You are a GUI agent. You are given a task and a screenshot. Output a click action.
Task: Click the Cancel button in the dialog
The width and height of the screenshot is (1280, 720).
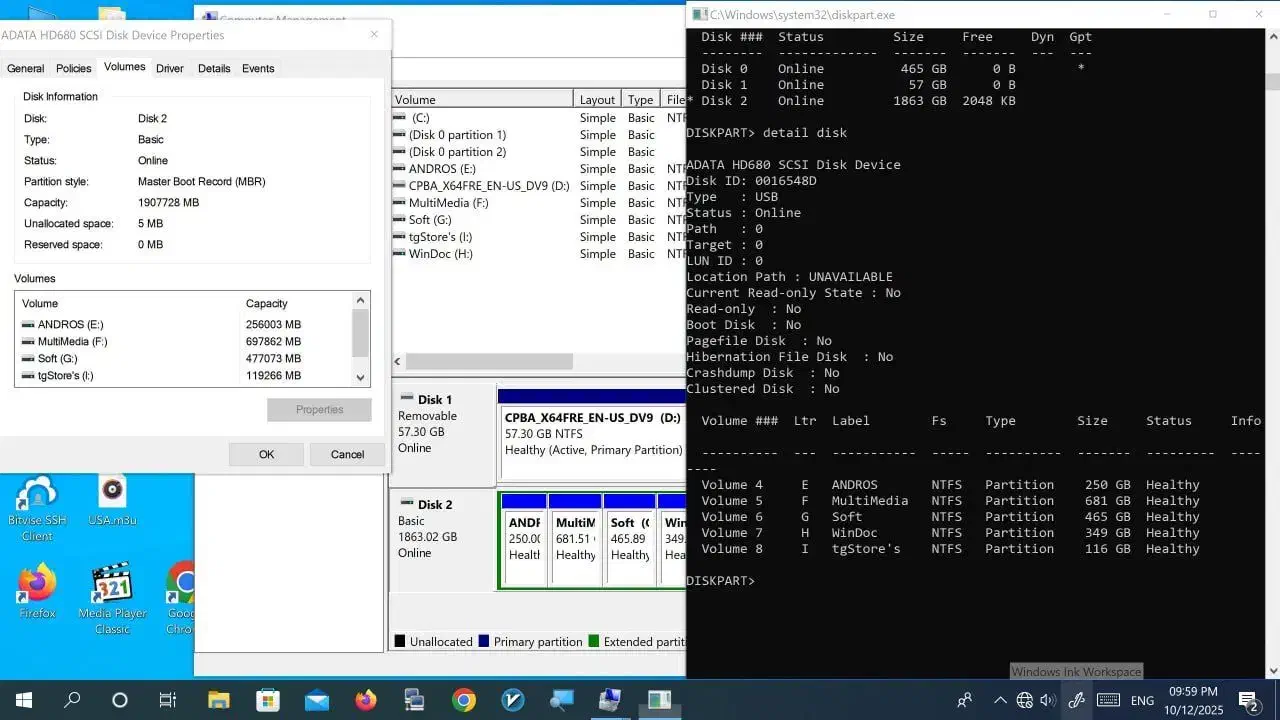point(347,454)
